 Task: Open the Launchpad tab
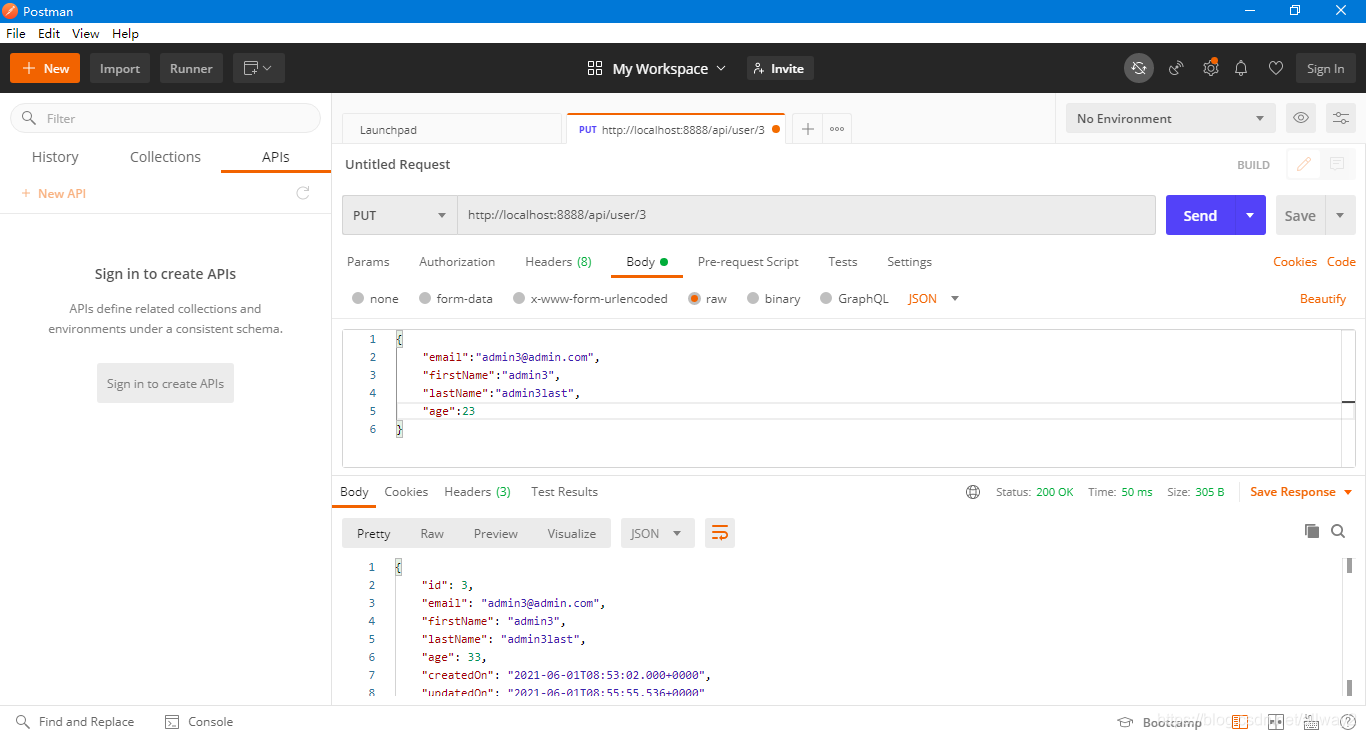[x=452, y=130]
